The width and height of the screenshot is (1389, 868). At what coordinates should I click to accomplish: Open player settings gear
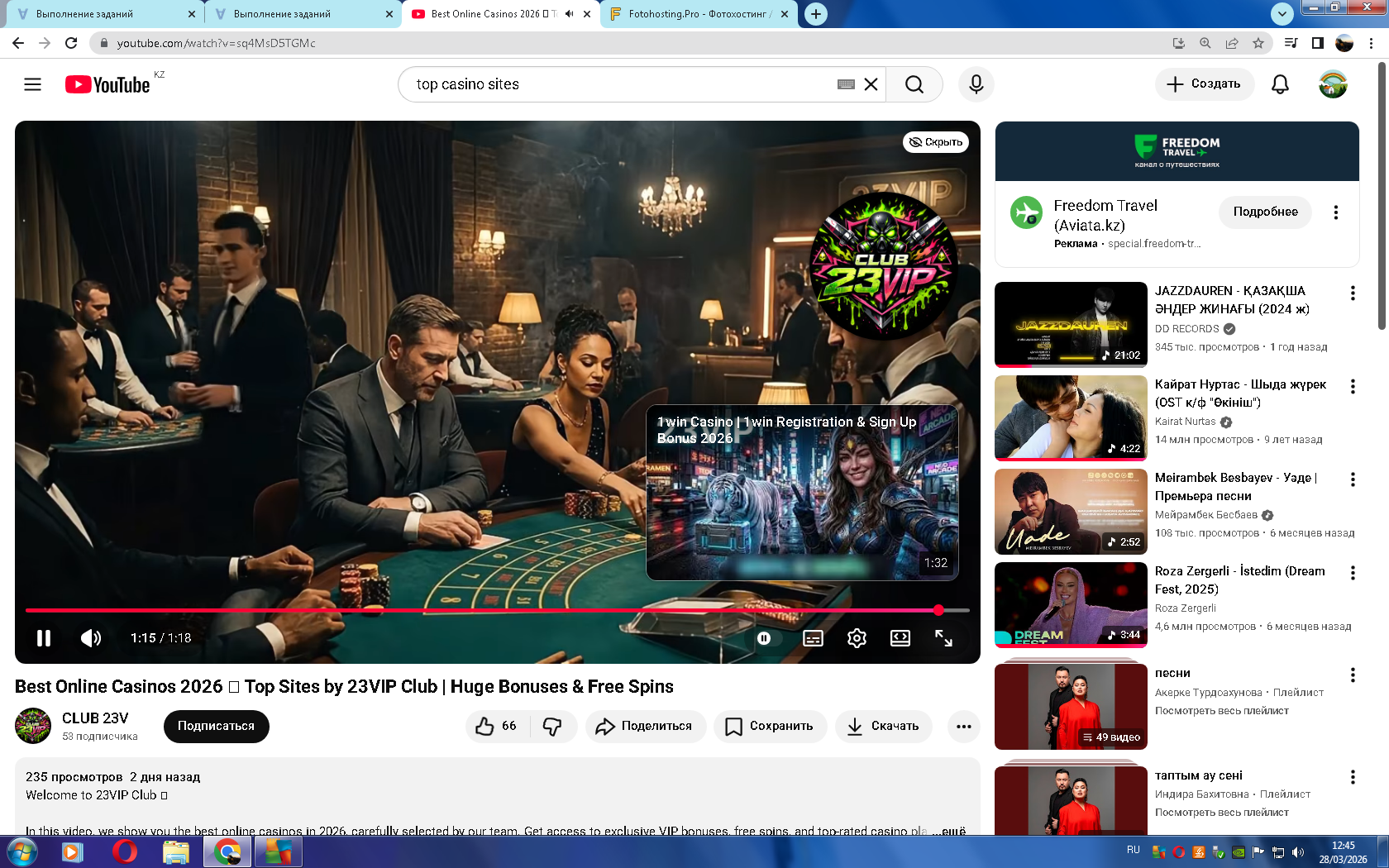click(x=857, y=638)
